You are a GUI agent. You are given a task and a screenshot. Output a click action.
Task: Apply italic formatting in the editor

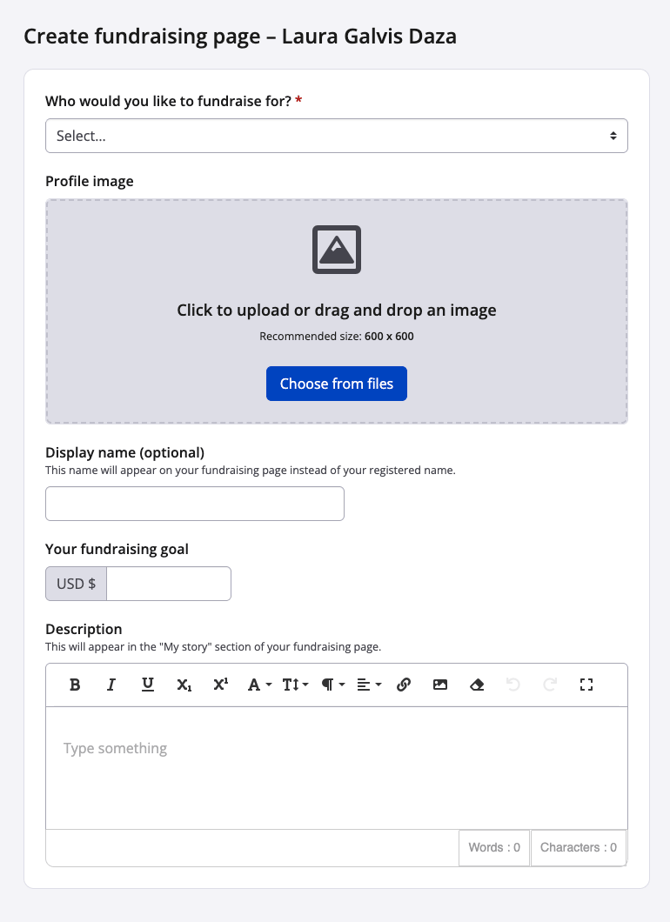coord(111,684)
